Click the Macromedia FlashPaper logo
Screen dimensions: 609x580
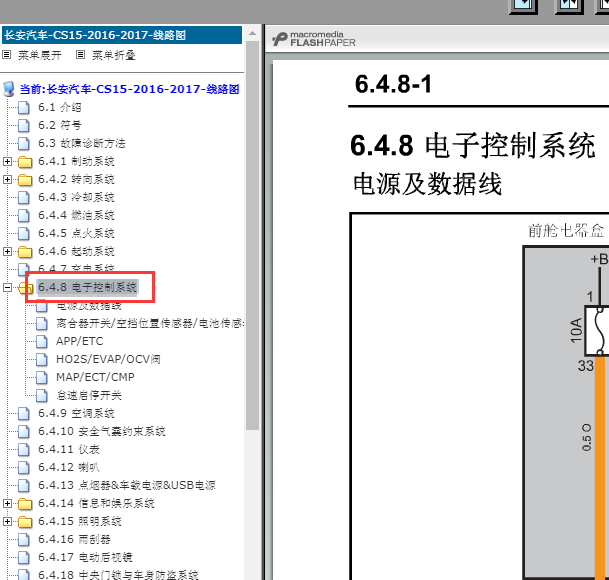pyautogui.click(x=313, y=39)
